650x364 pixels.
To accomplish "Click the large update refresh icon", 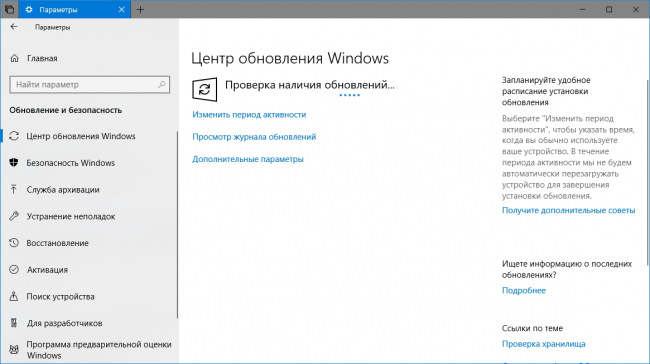I will coord(204,89).
